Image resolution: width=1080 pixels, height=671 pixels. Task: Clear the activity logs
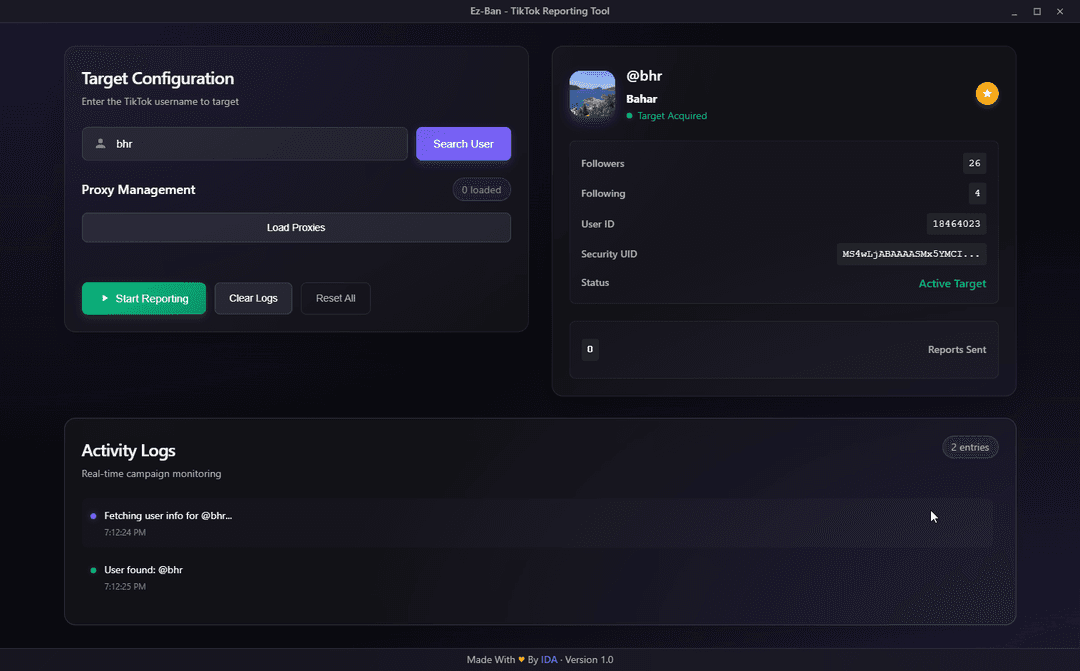[x=253, y=298]
